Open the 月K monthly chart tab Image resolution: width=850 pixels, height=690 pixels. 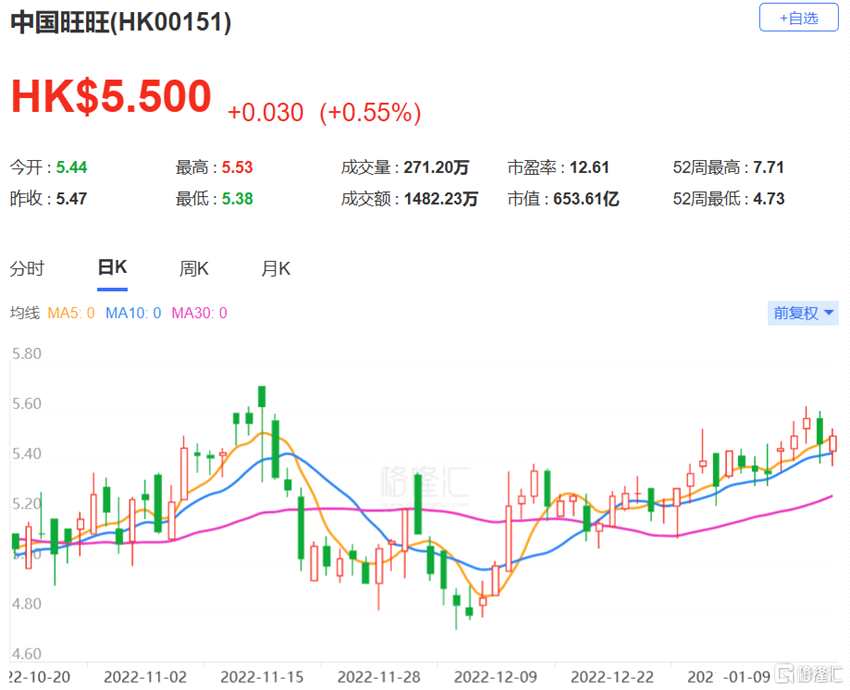click(x=275, y=268)
